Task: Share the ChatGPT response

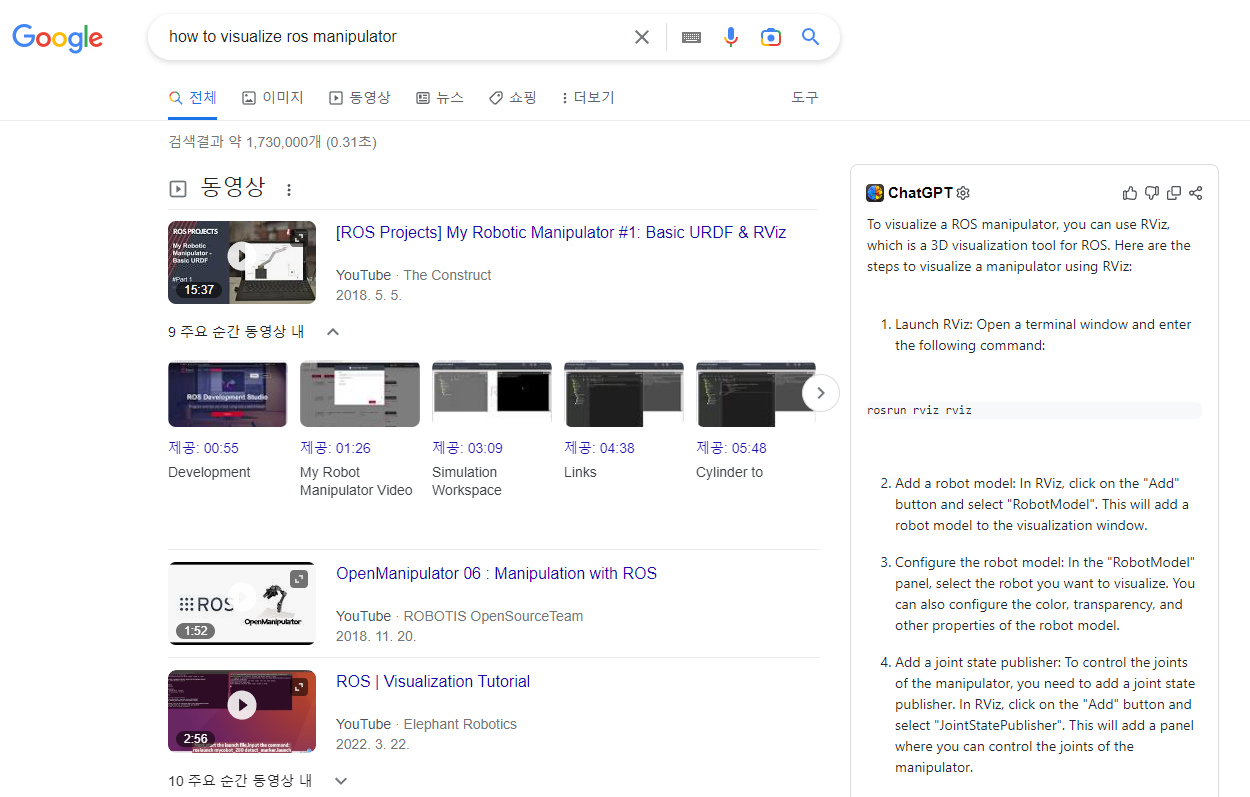Action: (x=1196, y=193)
